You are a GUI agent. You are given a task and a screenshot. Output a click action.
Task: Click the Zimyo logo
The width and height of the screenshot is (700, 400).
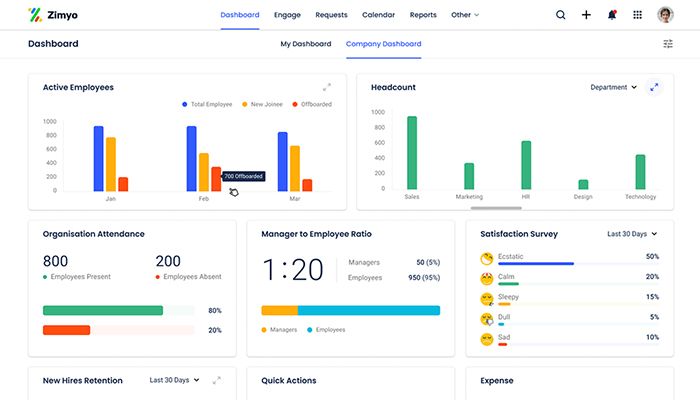pos(53,15)
